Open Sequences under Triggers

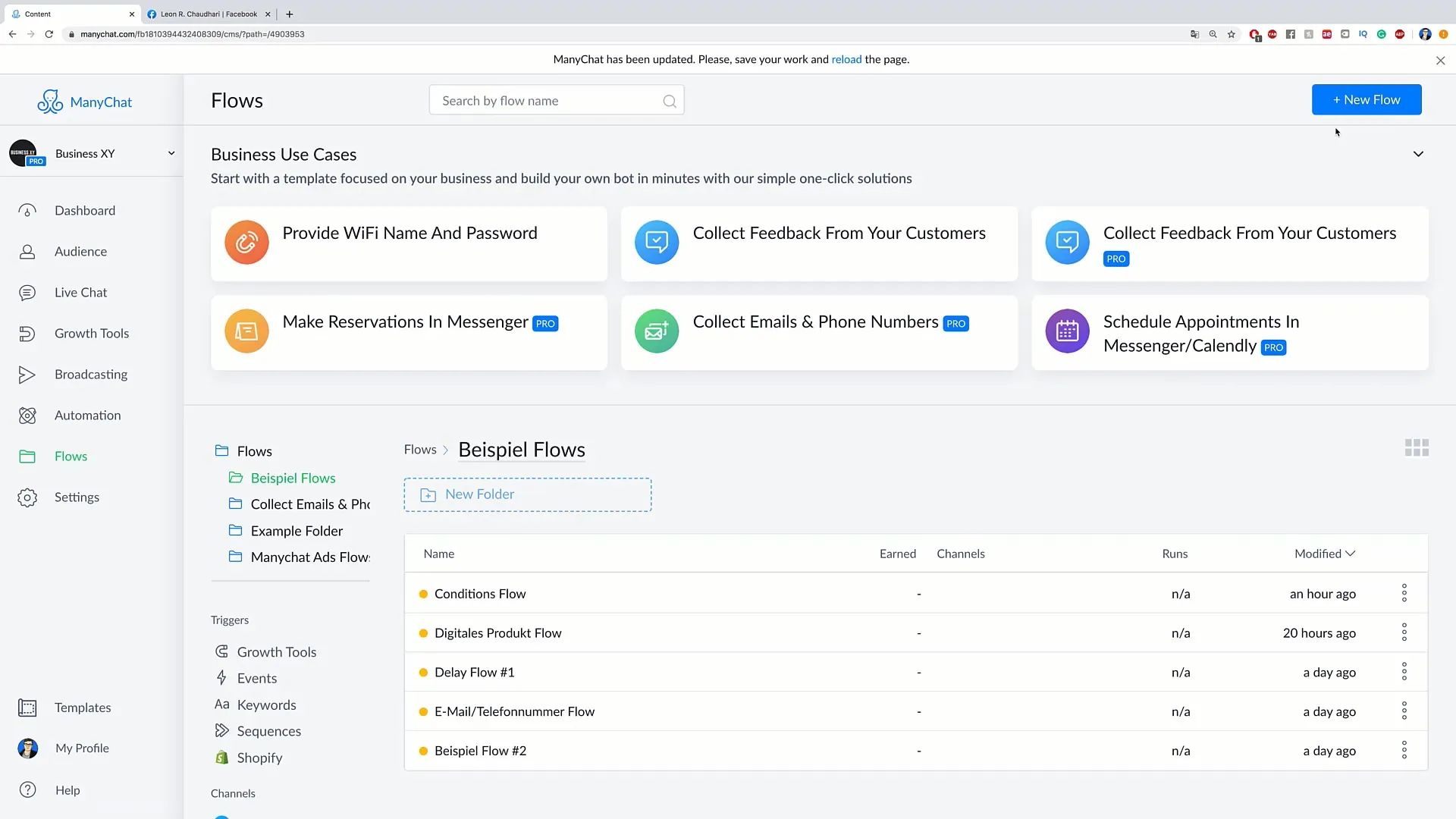(268, 731)
